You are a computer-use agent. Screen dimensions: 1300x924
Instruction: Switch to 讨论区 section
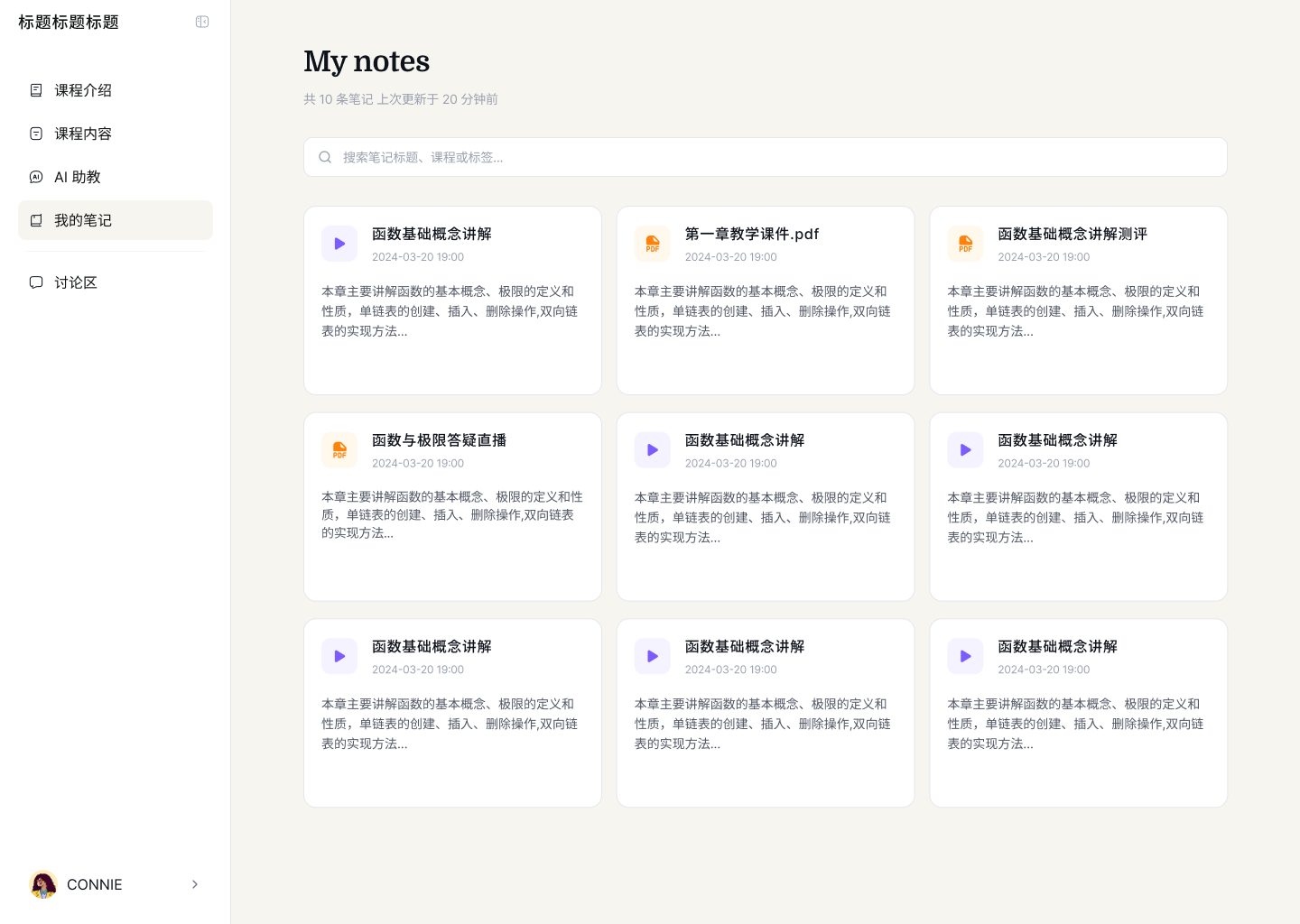tap(76, 282)
